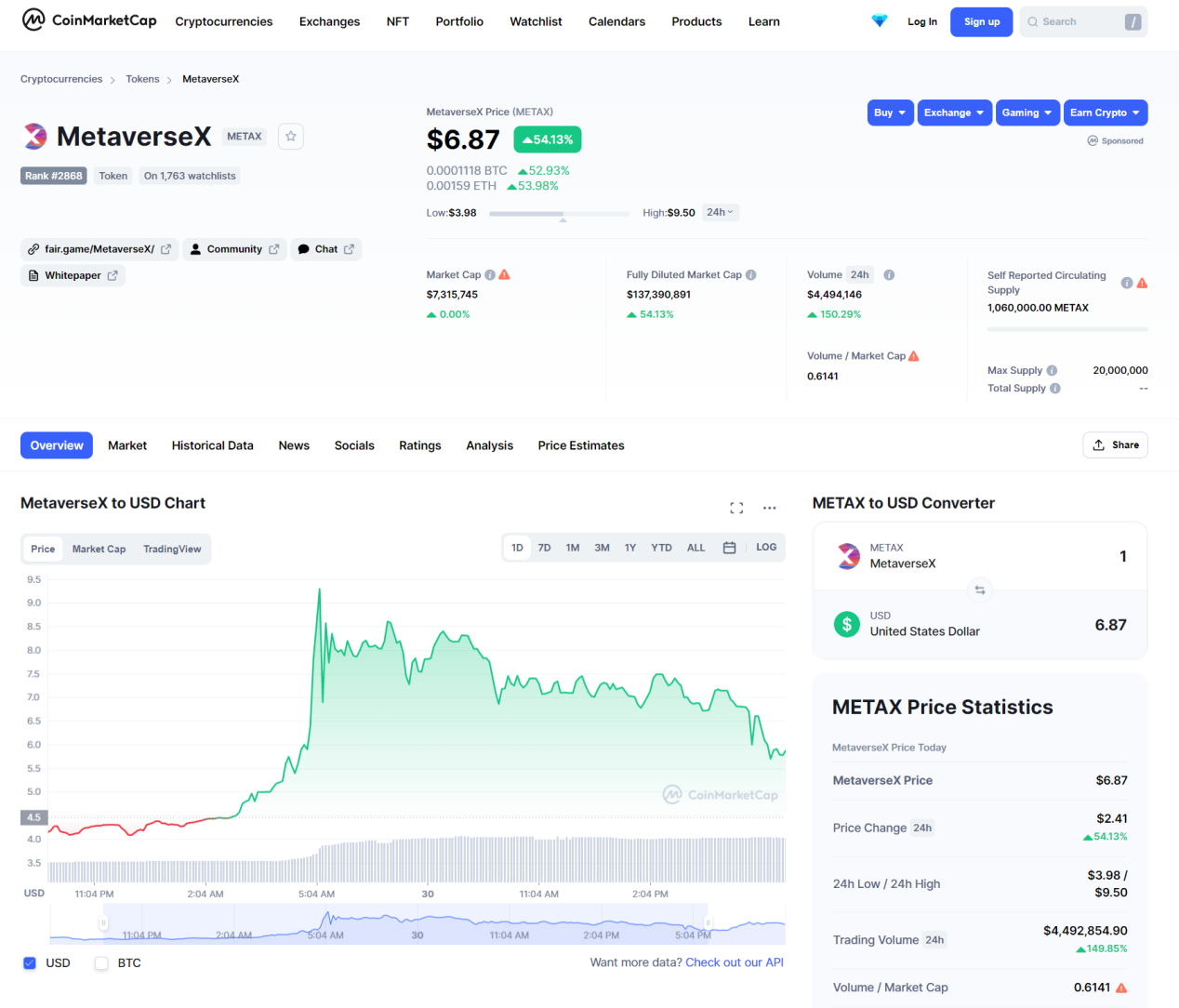Click the Volume / Market Cap warning icon
Screen dimensions: 1179x1008
coord(914,356)
